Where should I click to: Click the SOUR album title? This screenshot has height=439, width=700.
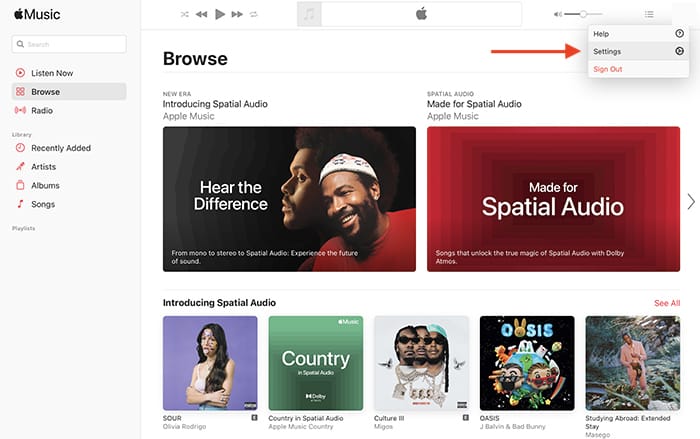[172, 418]
